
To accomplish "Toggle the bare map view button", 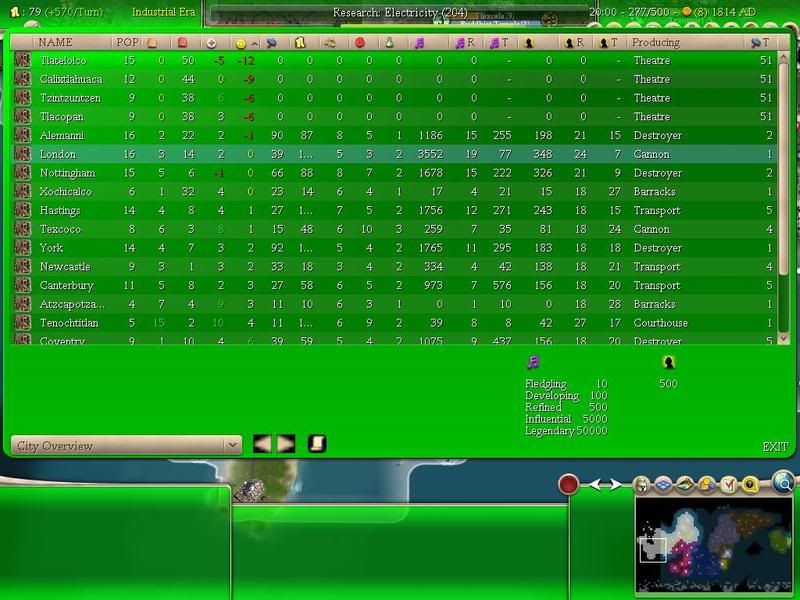I will click(685, 485).
